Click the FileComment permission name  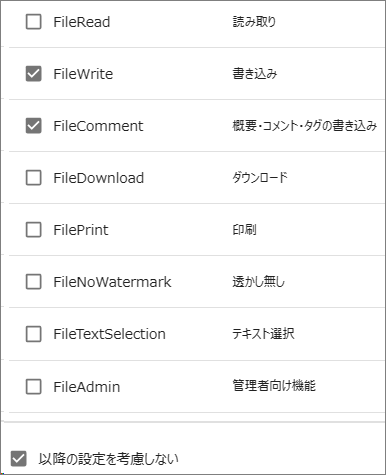(98, 126)
